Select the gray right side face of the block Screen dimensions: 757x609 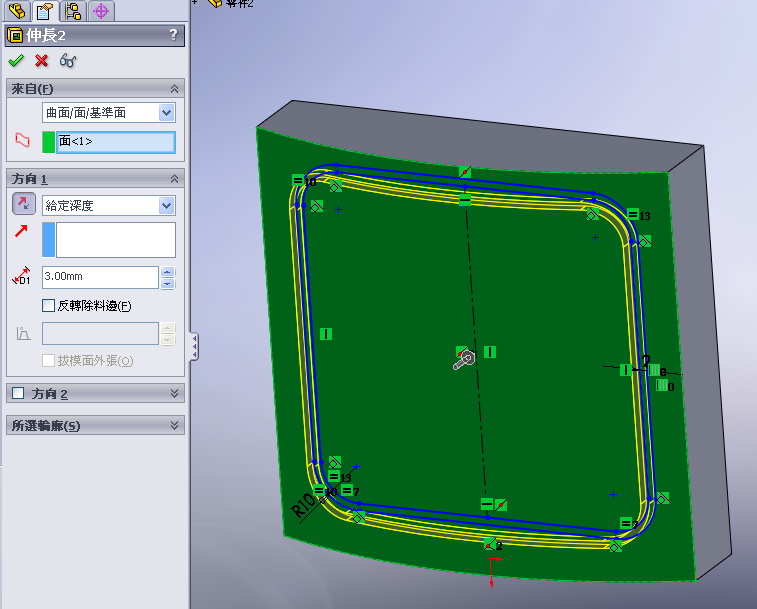pyautogui.click(x=700, y=362)
